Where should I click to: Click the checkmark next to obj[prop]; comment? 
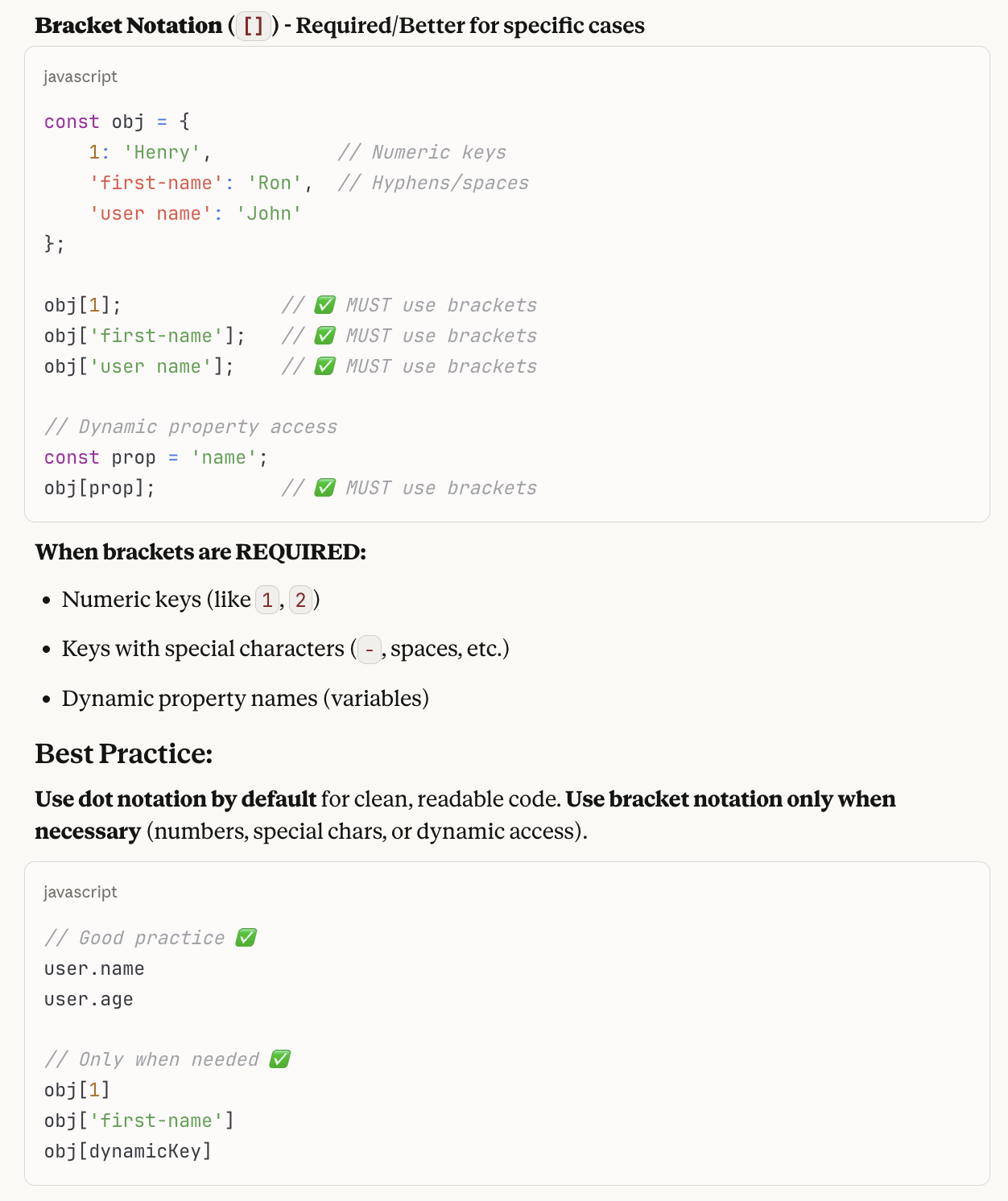pyautogui.click(x=324, y=488)
